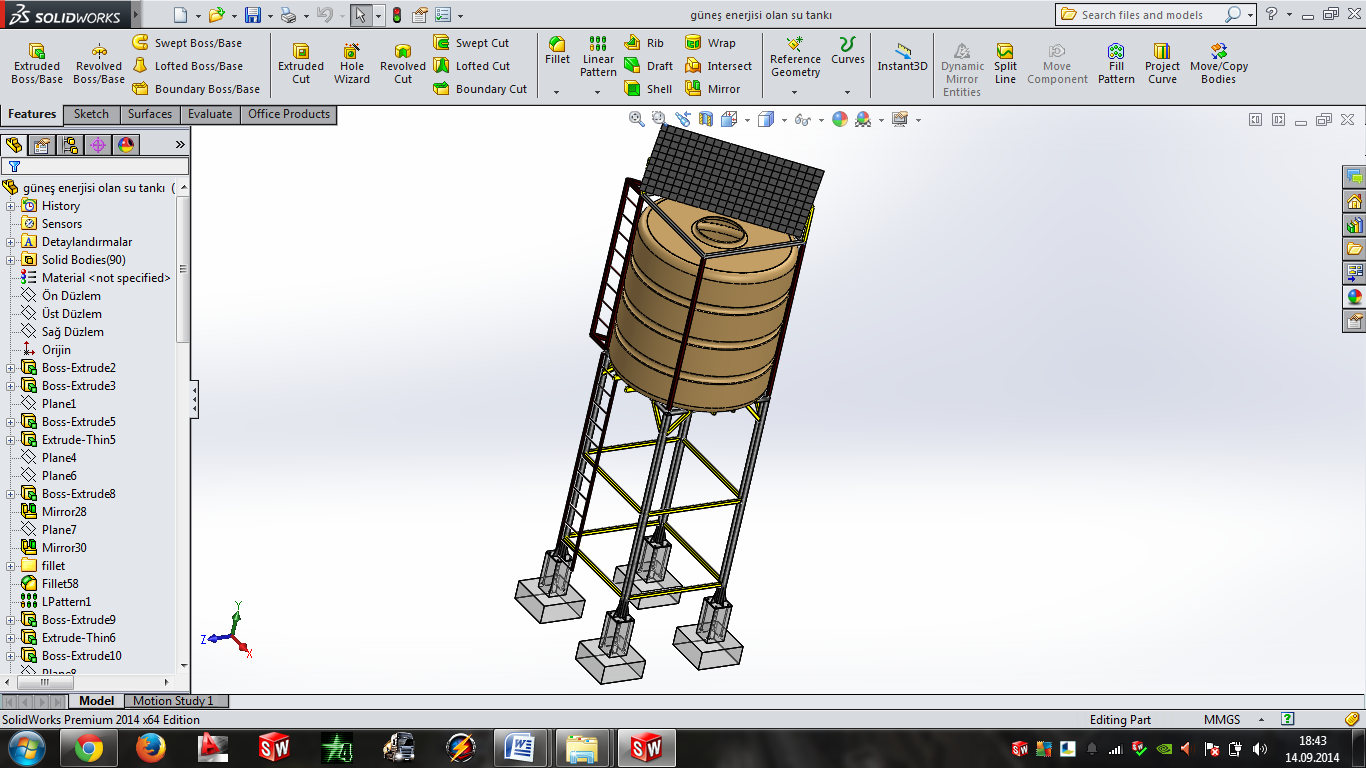Select the Extruded Boss/Base tool
This screenshot has width=1366, height=768.
[x=37, y=63]
